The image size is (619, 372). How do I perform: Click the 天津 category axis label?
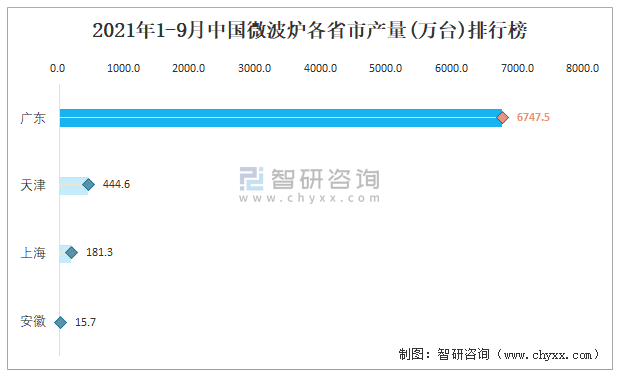point(33,185)
